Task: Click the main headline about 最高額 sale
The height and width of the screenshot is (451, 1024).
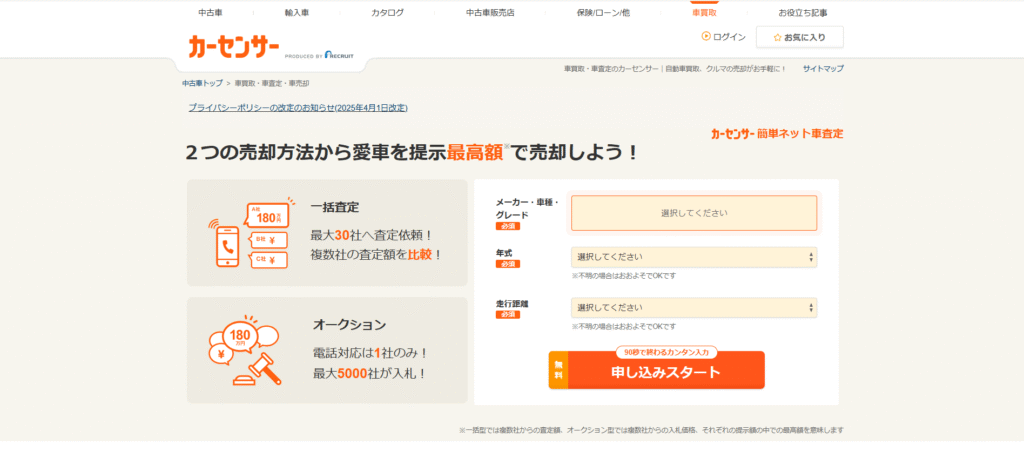Action: (x=412, y=153)
